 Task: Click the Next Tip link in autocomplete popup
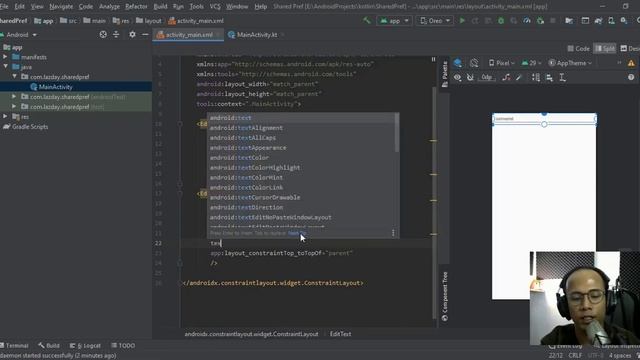pos(297,233)
